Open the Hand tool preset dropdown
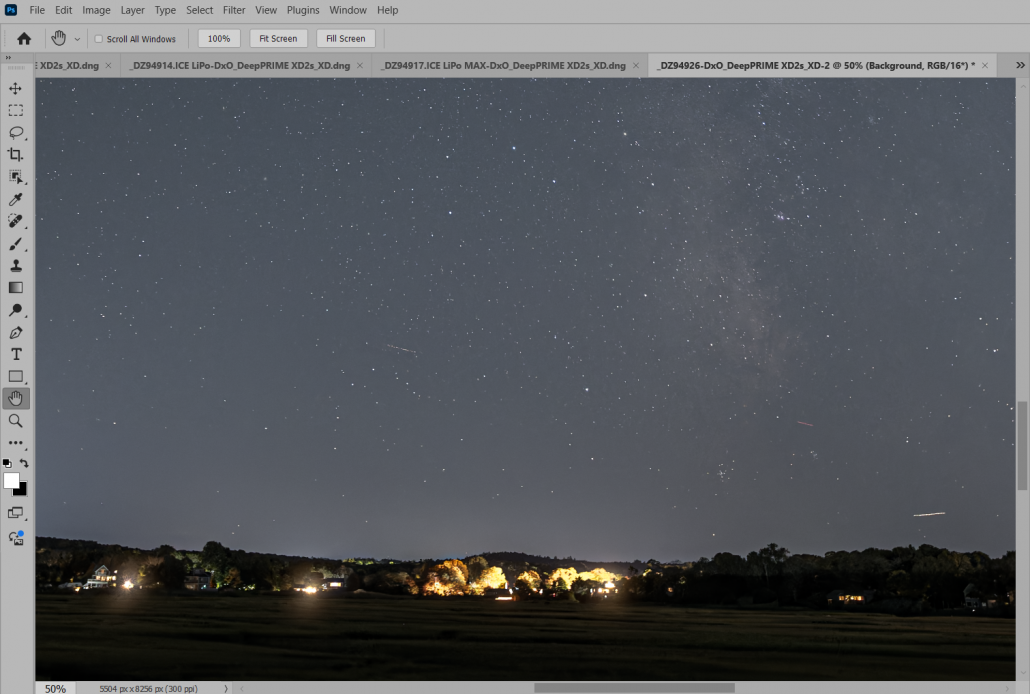The width and height of the screenshot is (1030, 694). pos(77,39)
